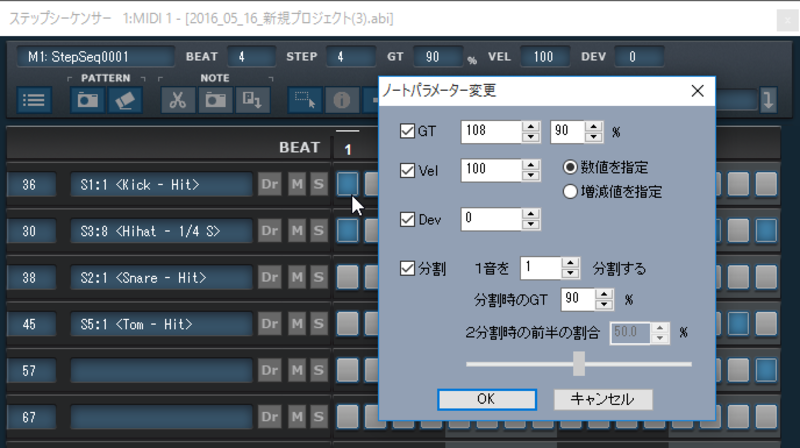The height and width of the screenshot is (448, 800).
Task: Increase Dev value with up arrow
Action: (x=531, y=214)
